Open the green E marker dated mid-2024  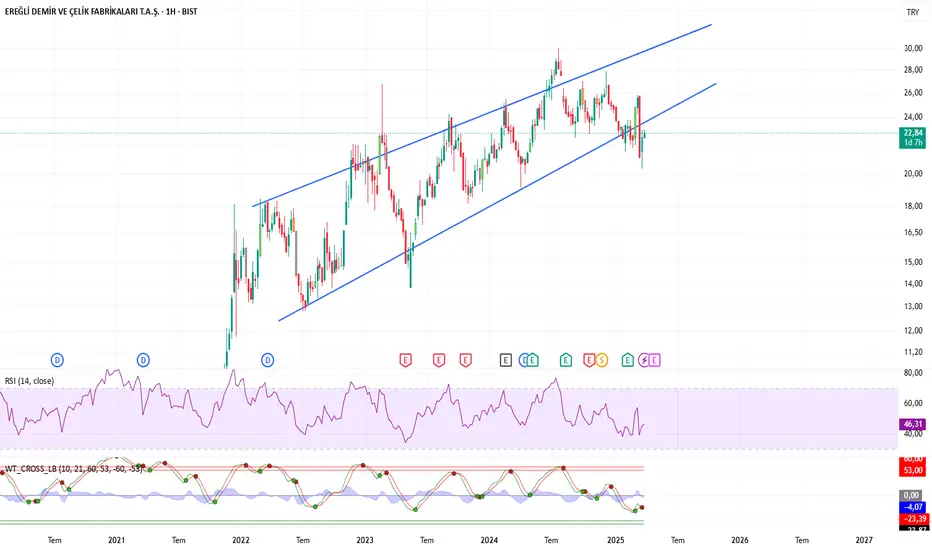566,360
